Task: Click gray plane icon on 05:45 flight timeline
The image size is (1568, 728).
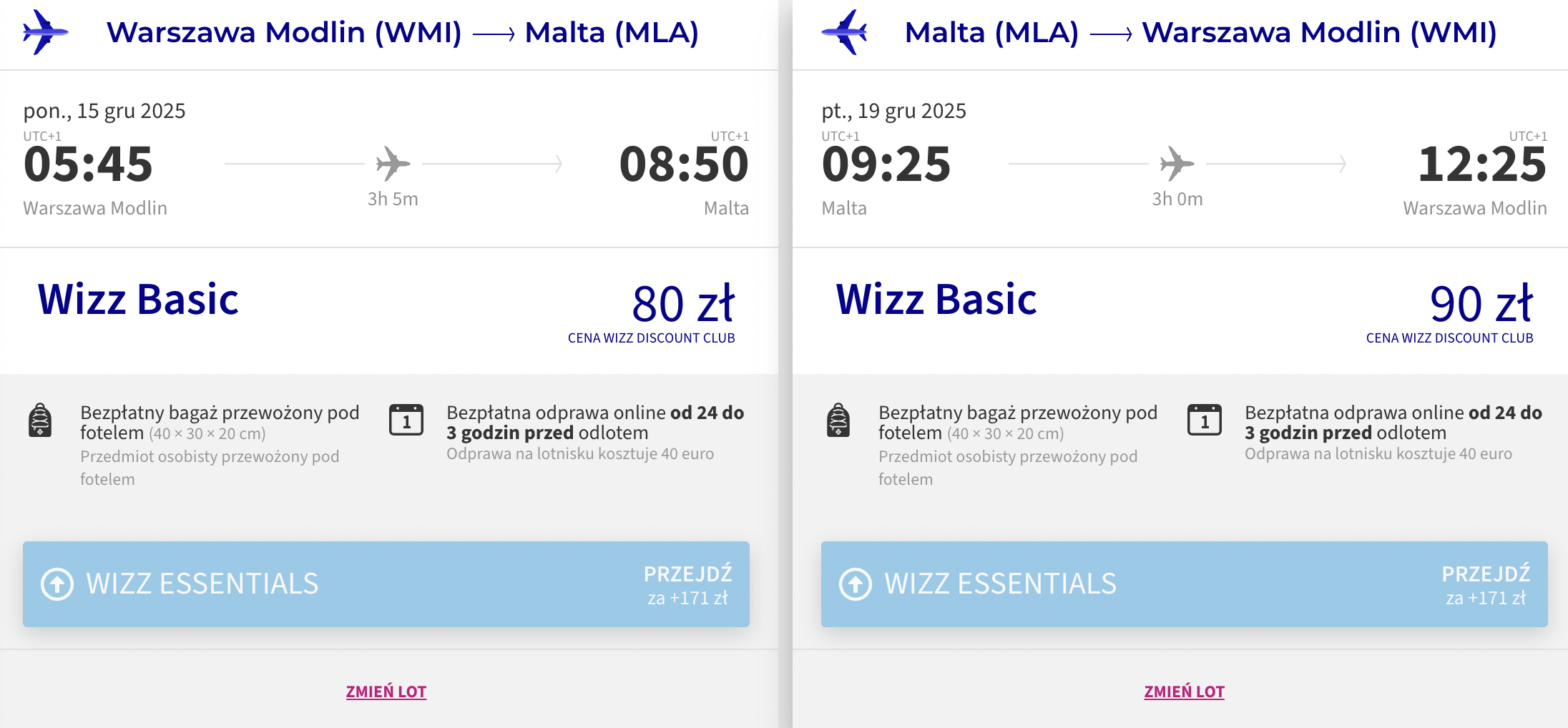Action: click(393, 164)
